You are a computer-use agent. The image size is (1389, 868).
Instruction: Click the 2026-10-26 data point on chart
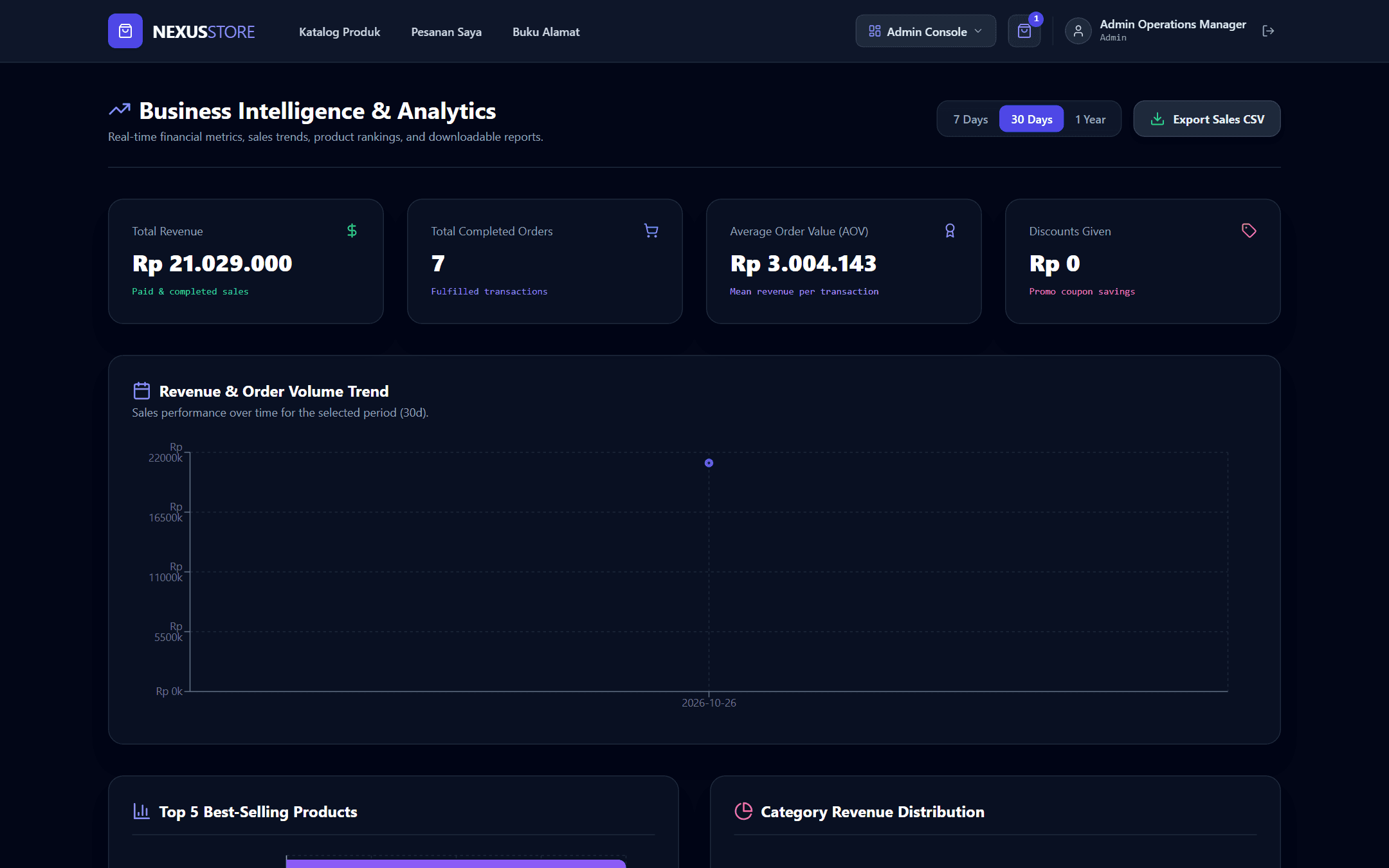point(709,463)
